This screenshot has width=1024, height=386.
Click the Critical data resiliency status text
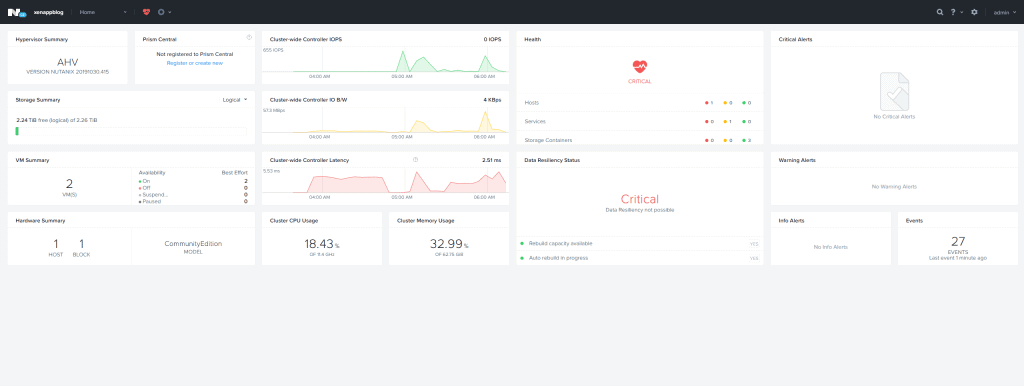639,199
